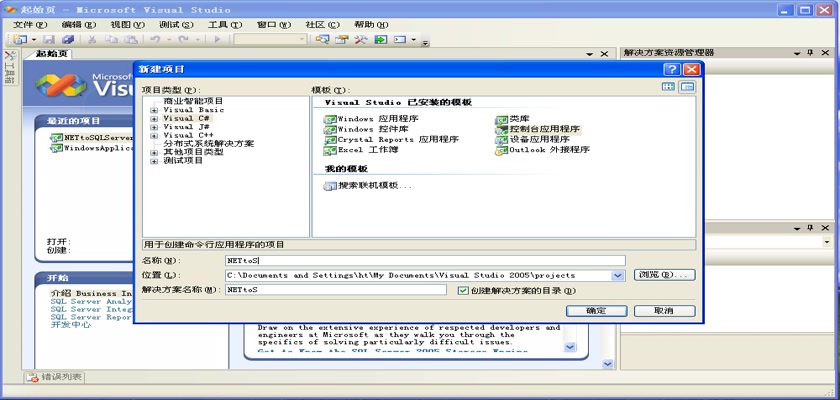Open the solution configuration combo box
This screenshot has height=400, width=840.
[x=270, y=40]
